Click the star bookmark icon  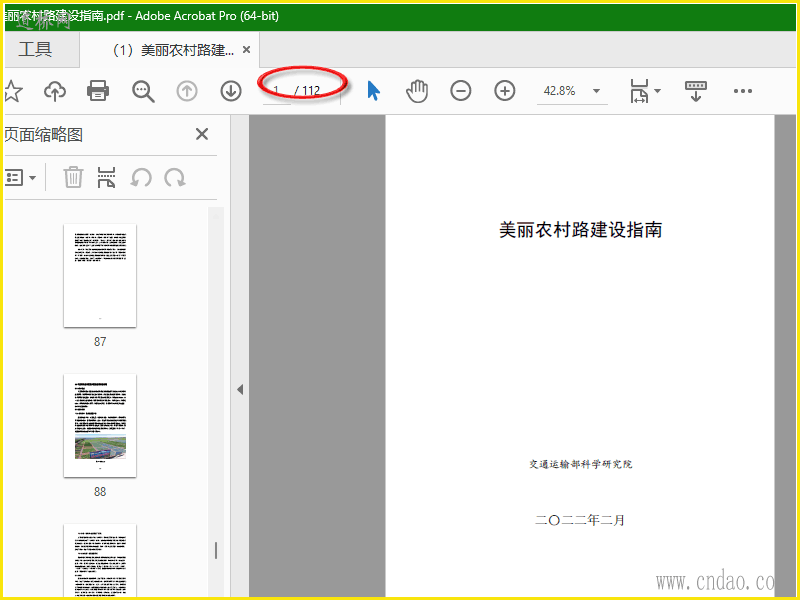[13, 91]
